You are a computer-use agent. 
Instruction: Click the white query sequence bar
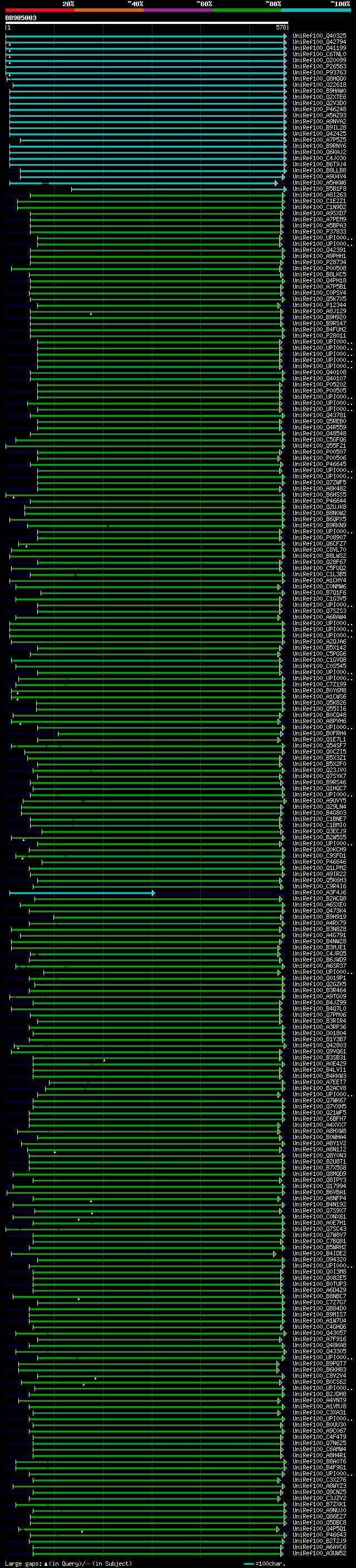(147, 23)
